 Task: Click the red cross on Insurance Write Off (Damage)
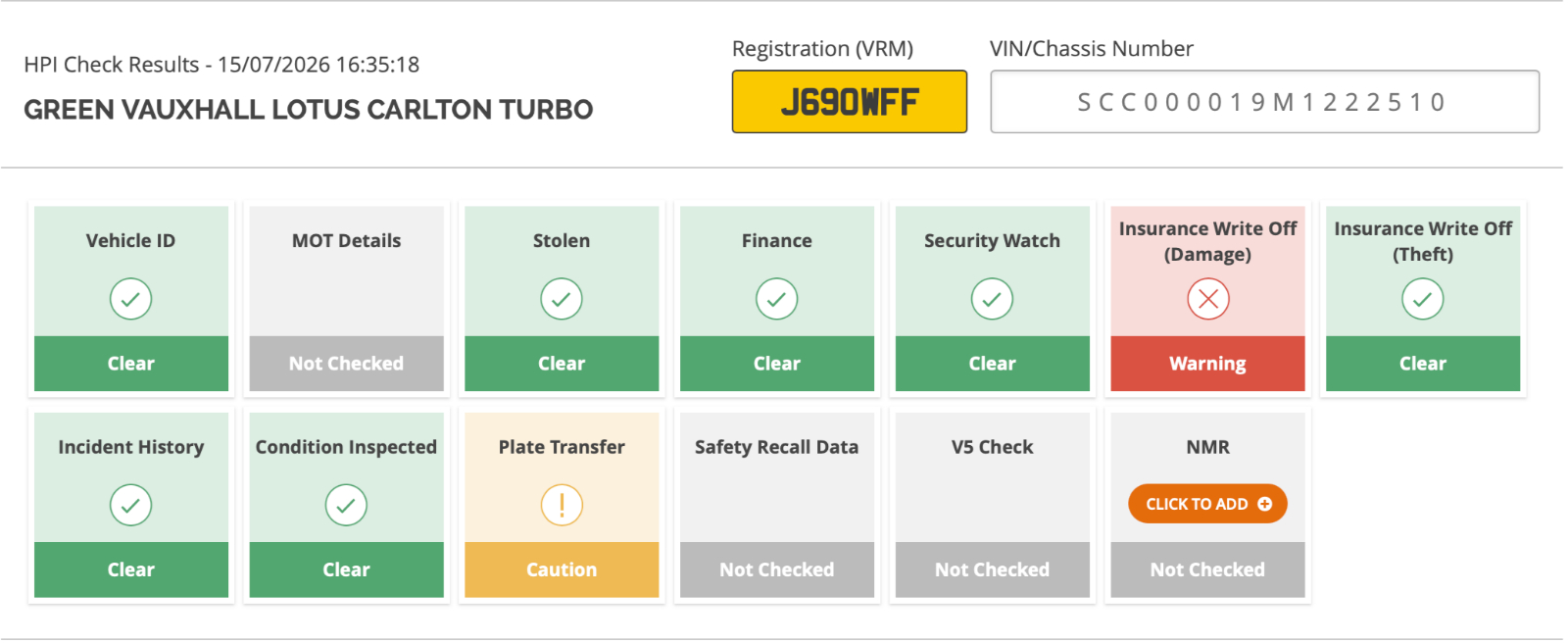pyautogui.click(x=1207, y=299)
